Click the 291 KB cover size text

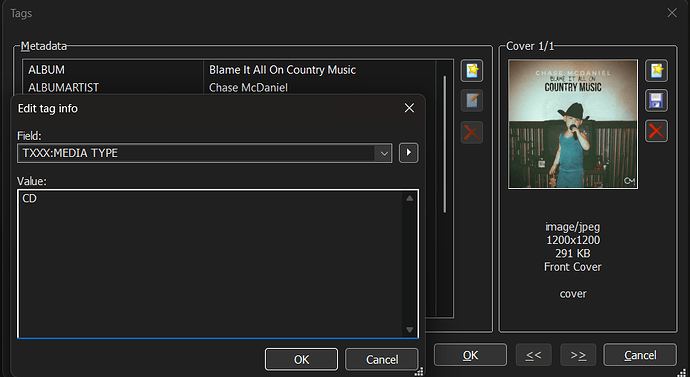coord(573,253)
